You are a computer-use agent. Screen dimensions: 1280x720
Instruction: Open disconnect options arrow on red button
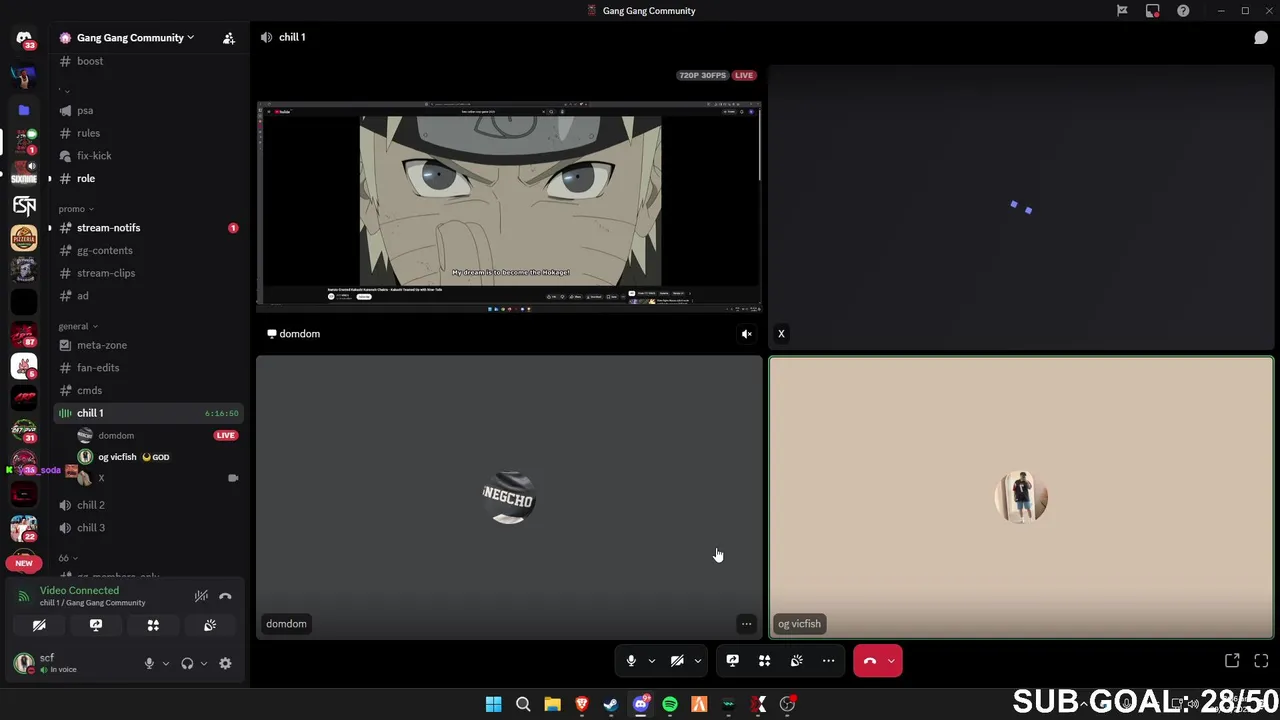[891, 661]
